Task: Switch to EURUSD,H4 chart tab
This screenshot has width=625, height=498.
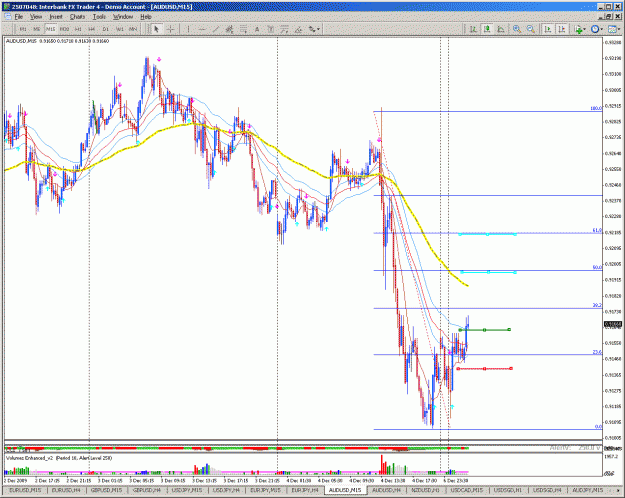Action: point(66,490)
